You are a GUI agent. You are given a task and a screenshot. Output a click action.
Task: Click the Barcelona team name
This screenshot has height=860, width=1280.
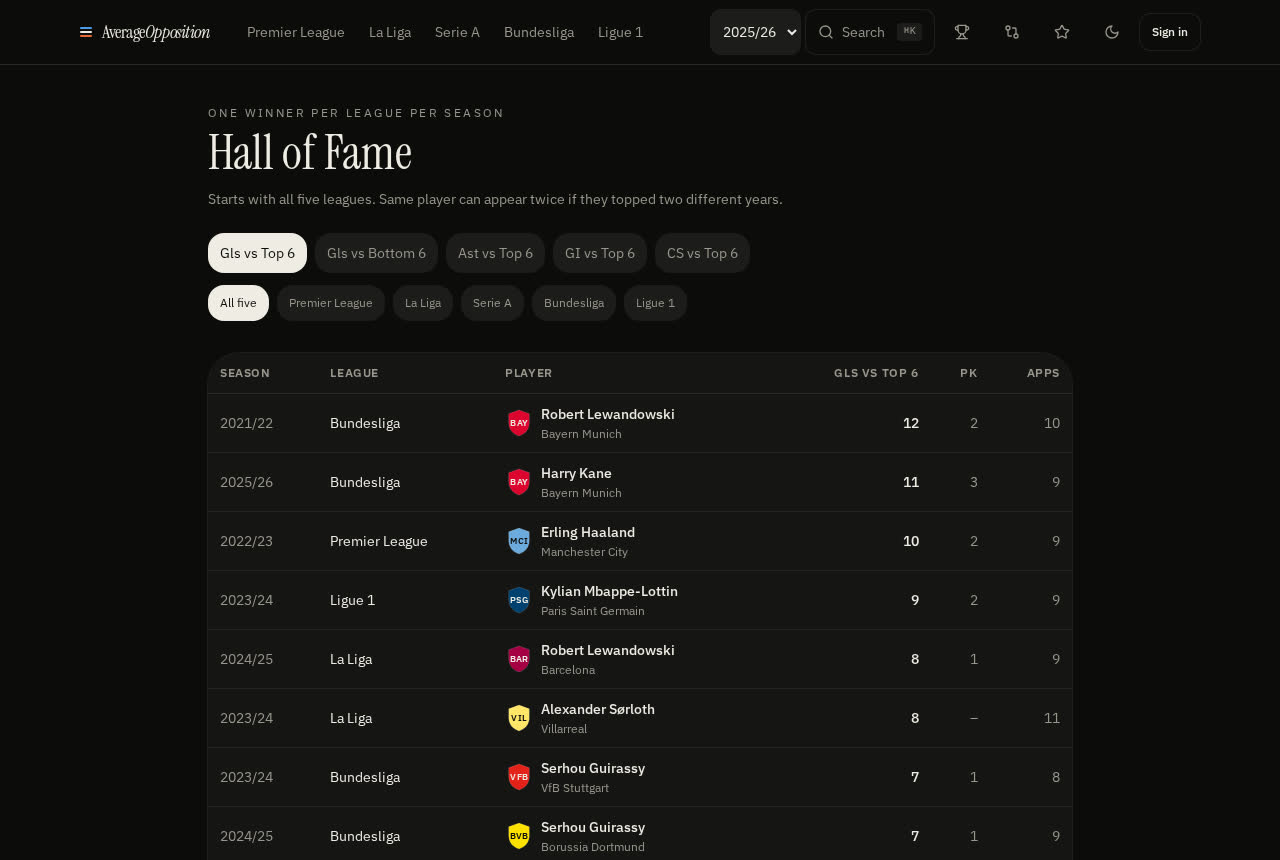click(568, 670)
